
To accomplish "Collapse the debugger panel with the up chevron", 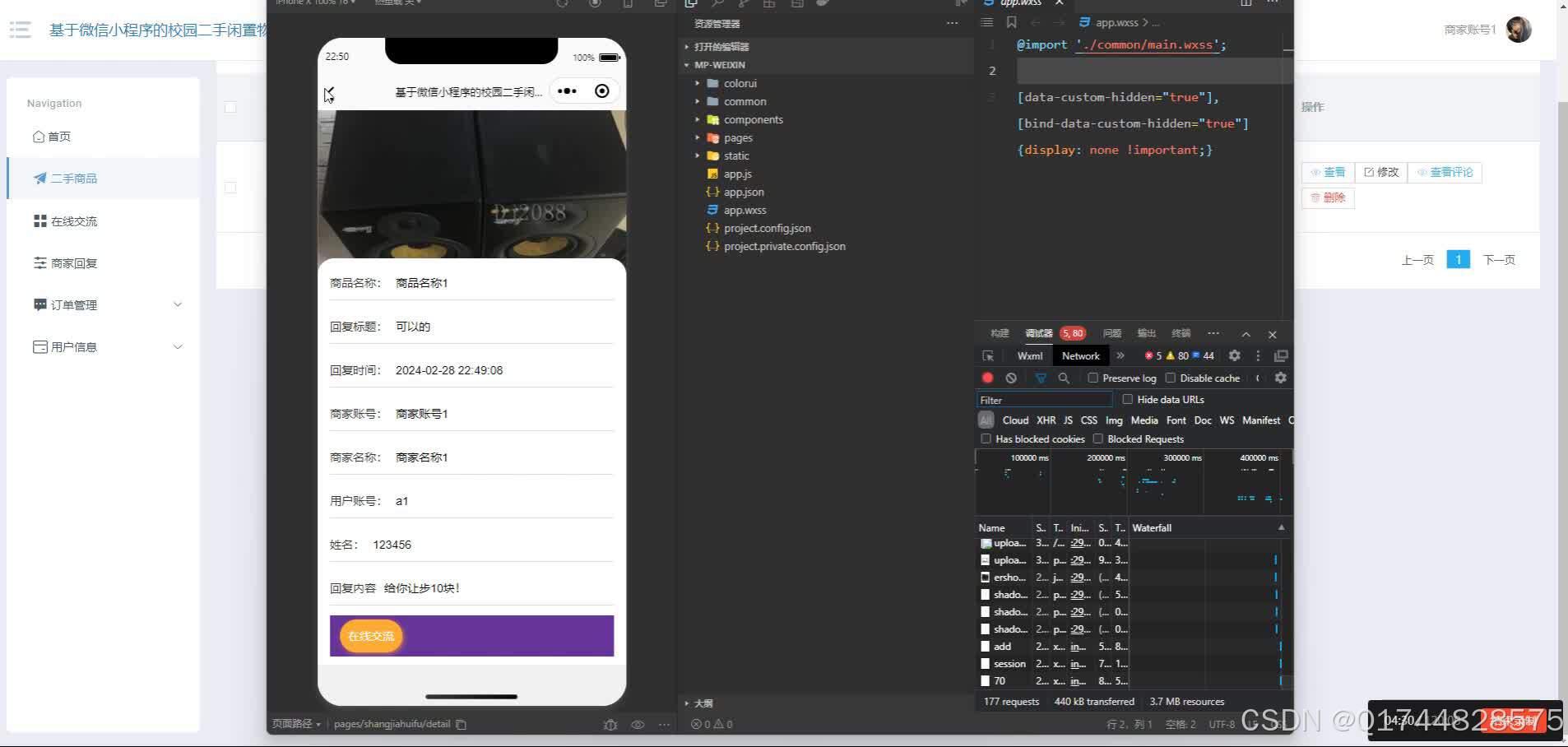I will pyautogui.click(x=1246, y=334).
